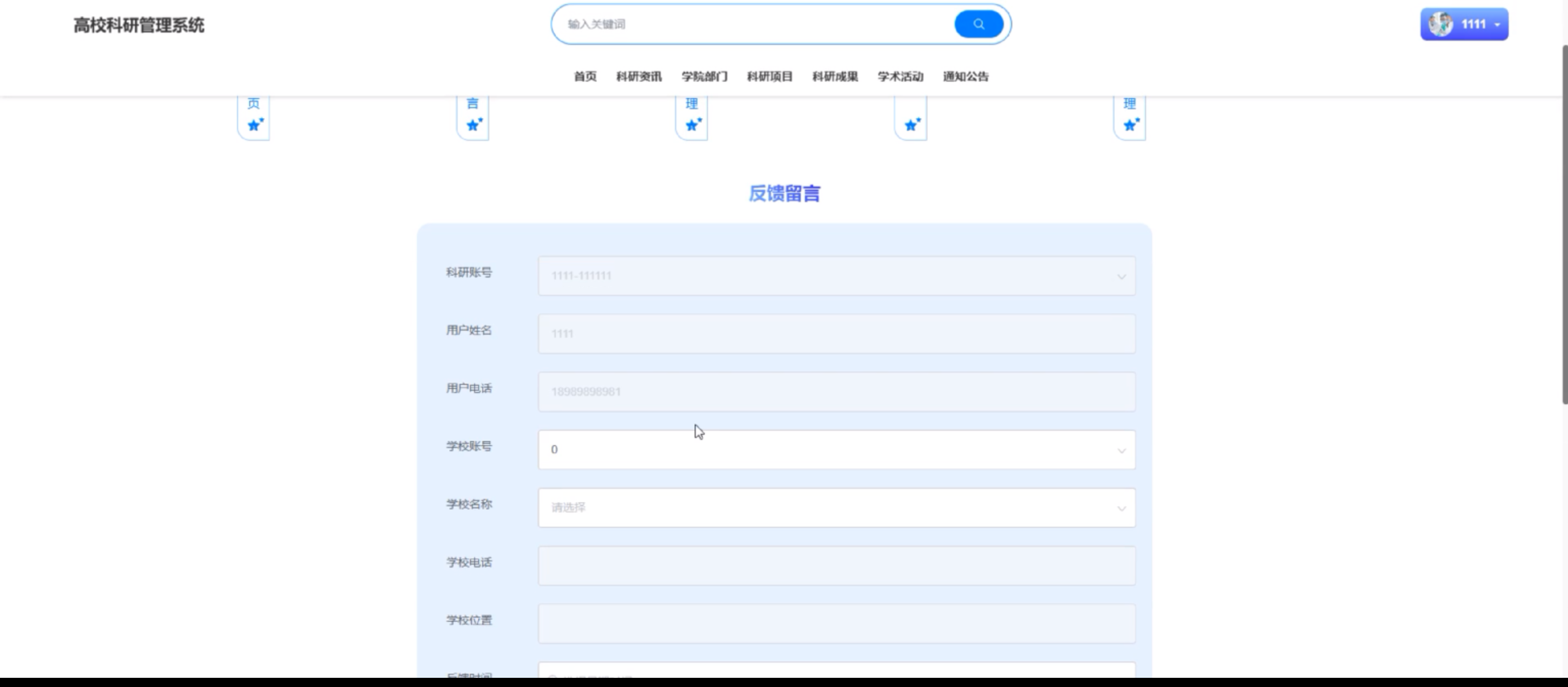Navigate to 科研项目 page
The width and height of the screenshot is (1568, 687).
[x=769, y=77]
